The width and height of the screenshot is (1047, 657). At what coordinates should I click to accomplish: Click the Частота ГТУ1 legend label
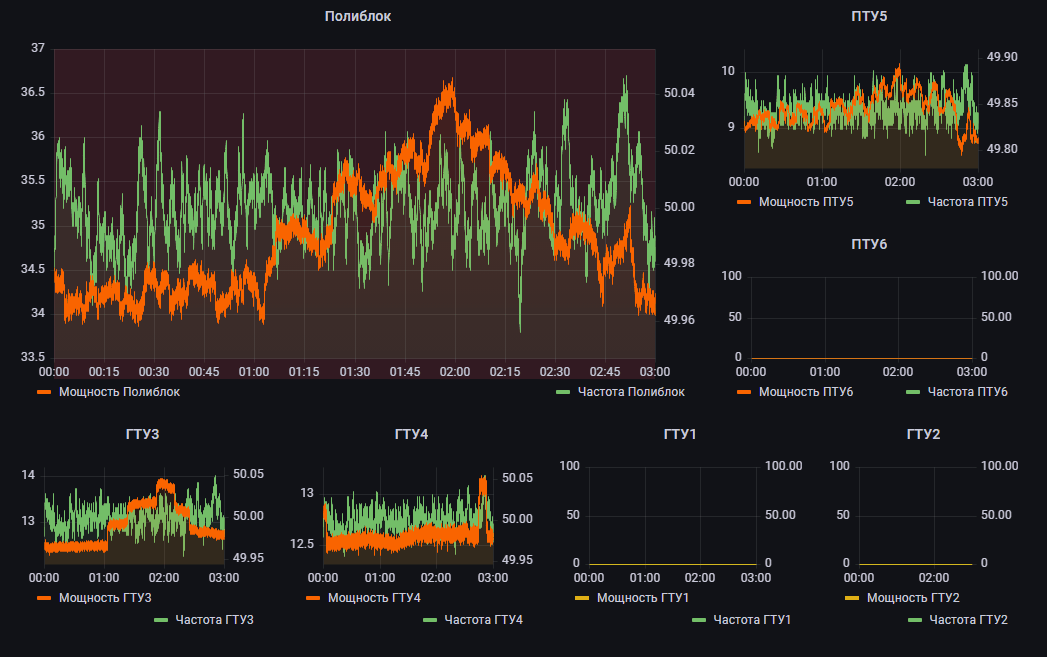coord(752,620)
